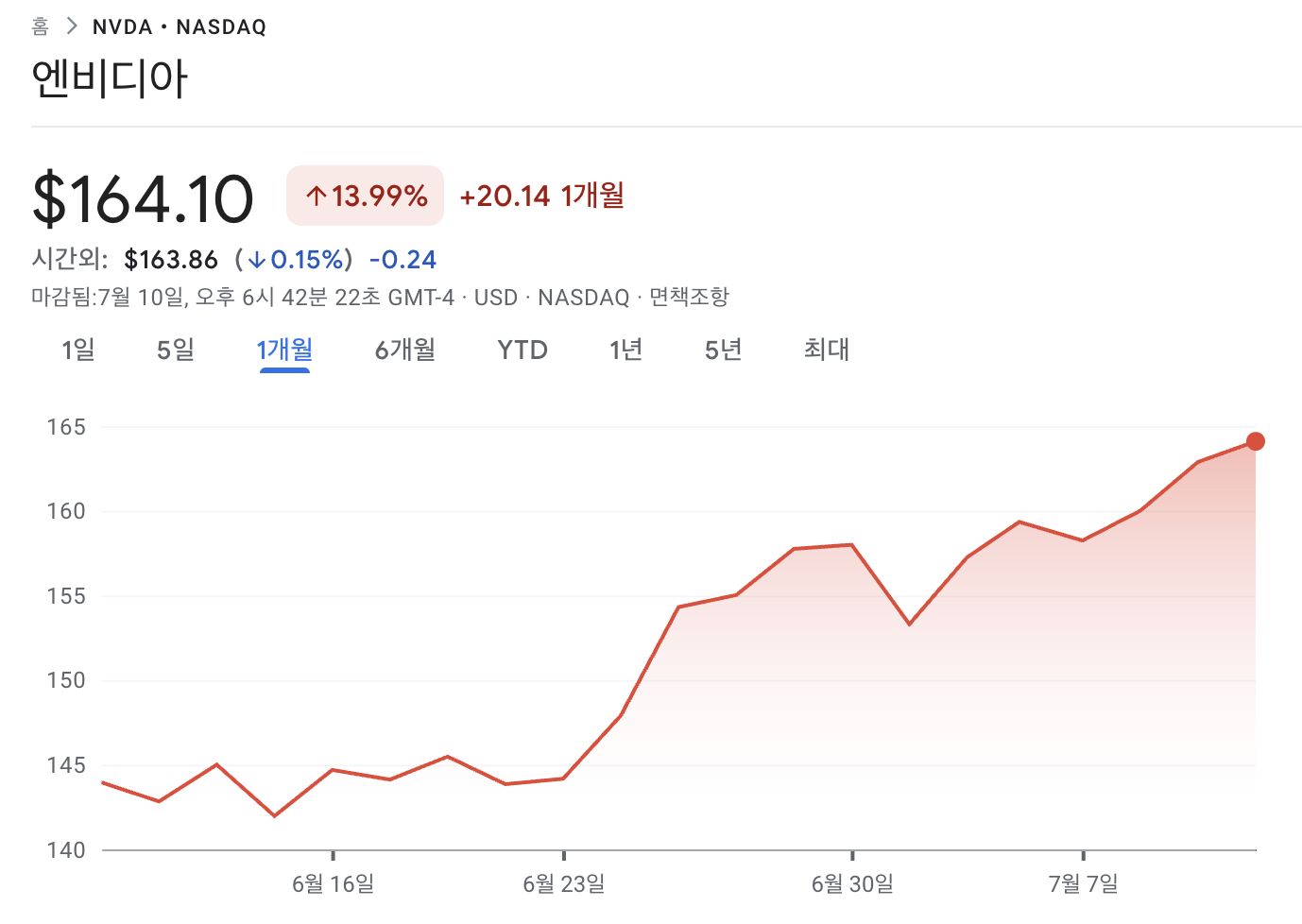Switch chart to YTD range

click(x=523, y=351)
